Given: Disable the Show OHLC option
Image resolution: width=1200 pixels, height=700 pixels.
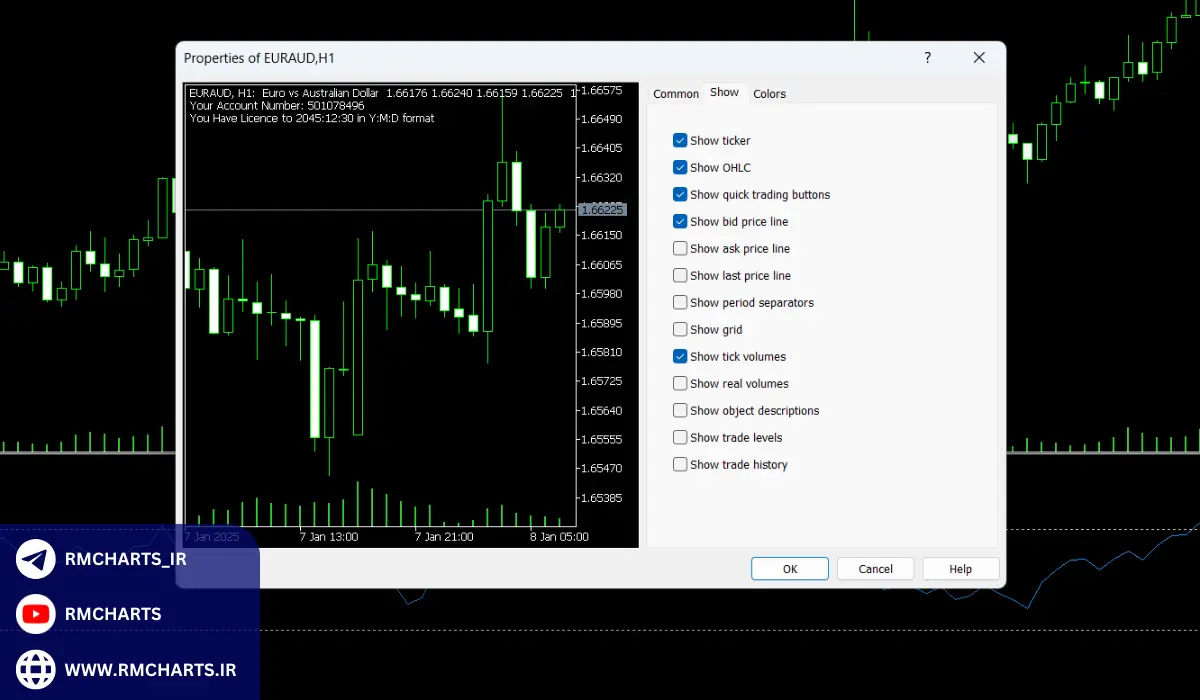Looking at the screenshot, I should (681, 168).
